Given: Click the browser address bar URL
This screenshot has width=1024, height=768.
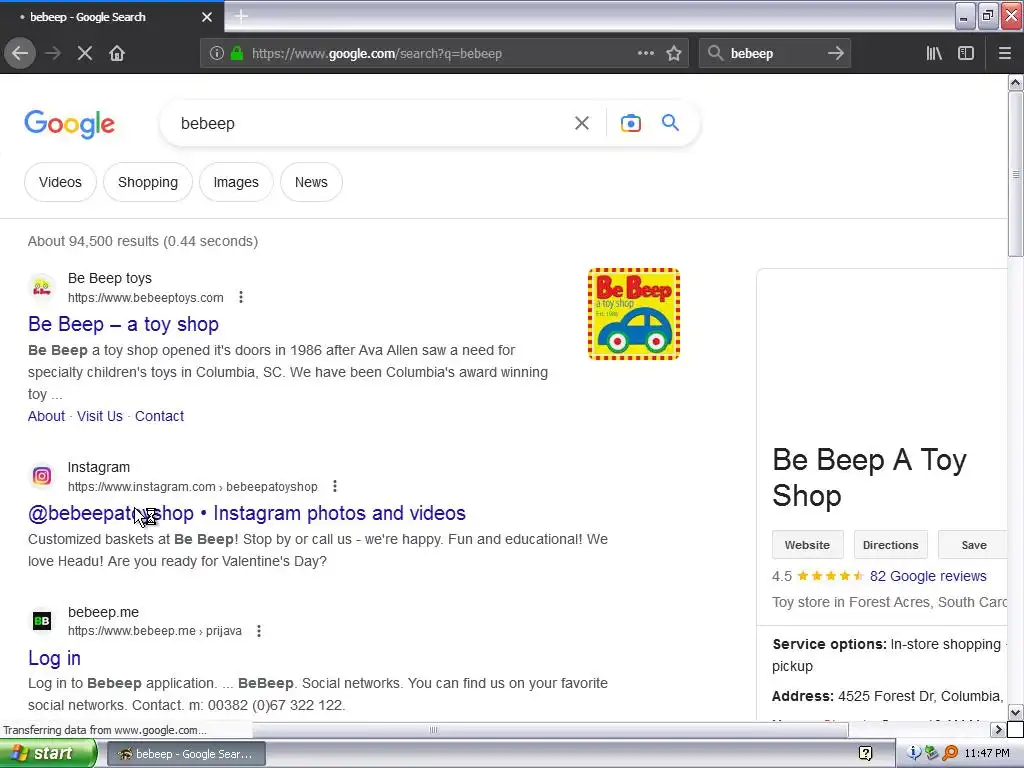Looking at the screenshot, I should click(377, 54).
